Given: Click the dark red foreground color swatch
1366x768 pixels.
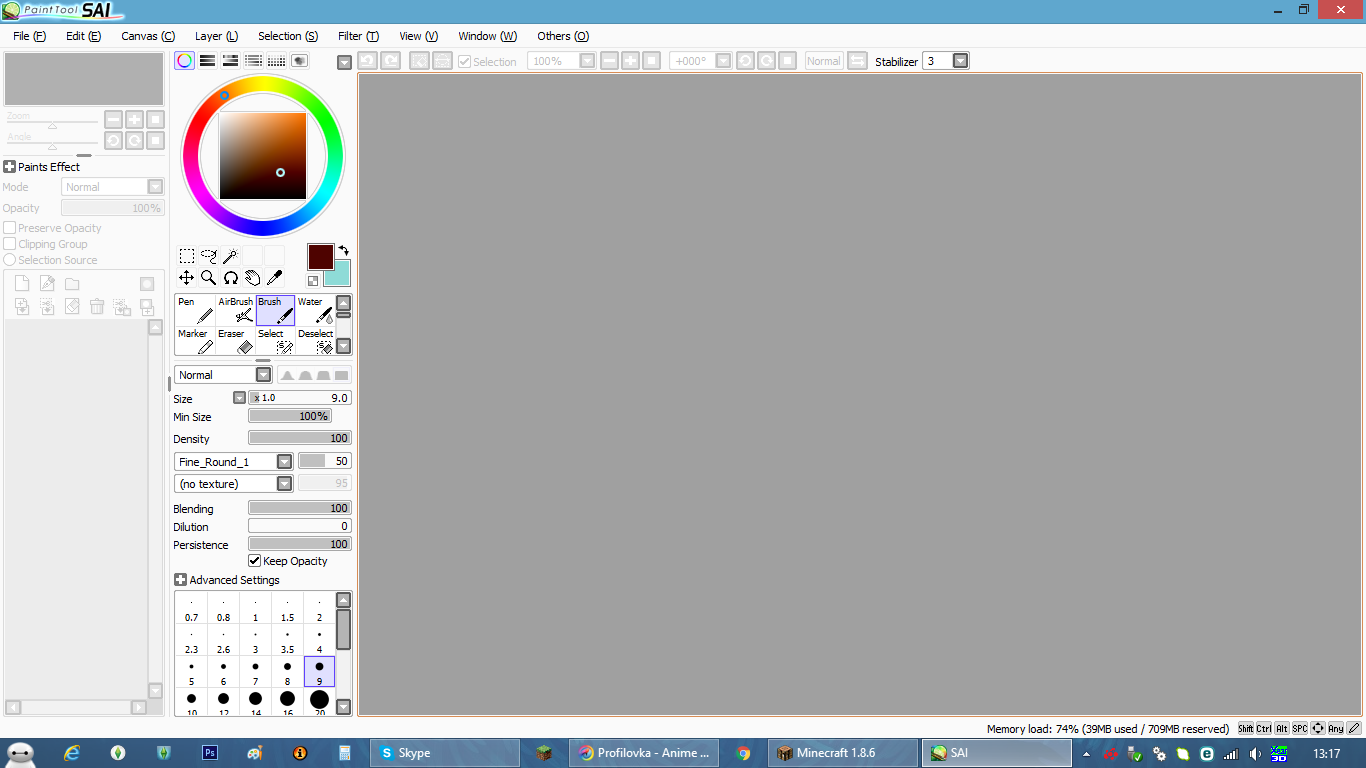Looking at the screenshot, I should 320,256.
